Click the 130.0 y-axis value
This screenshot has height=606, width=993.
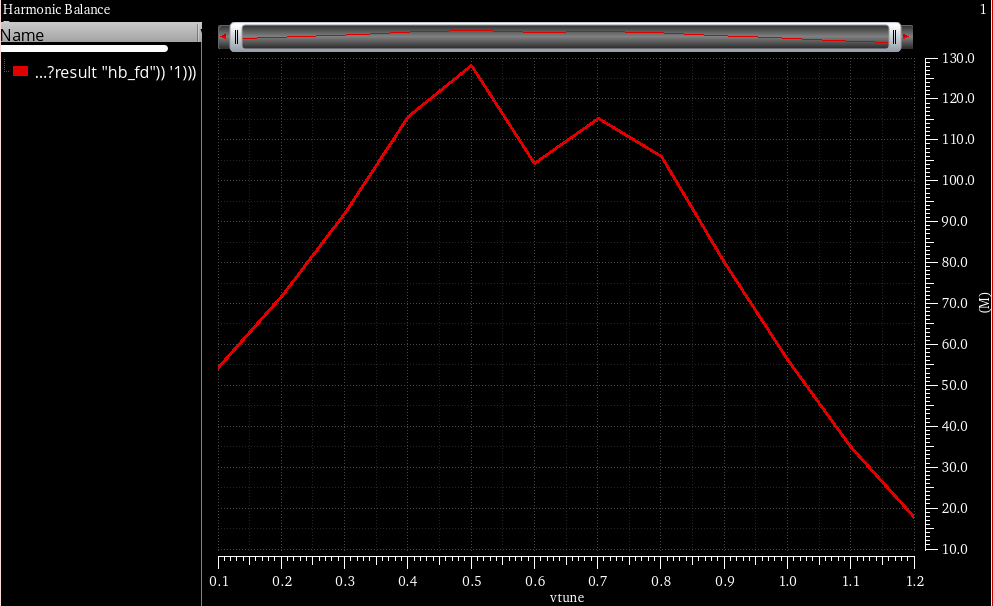[958, 58]
